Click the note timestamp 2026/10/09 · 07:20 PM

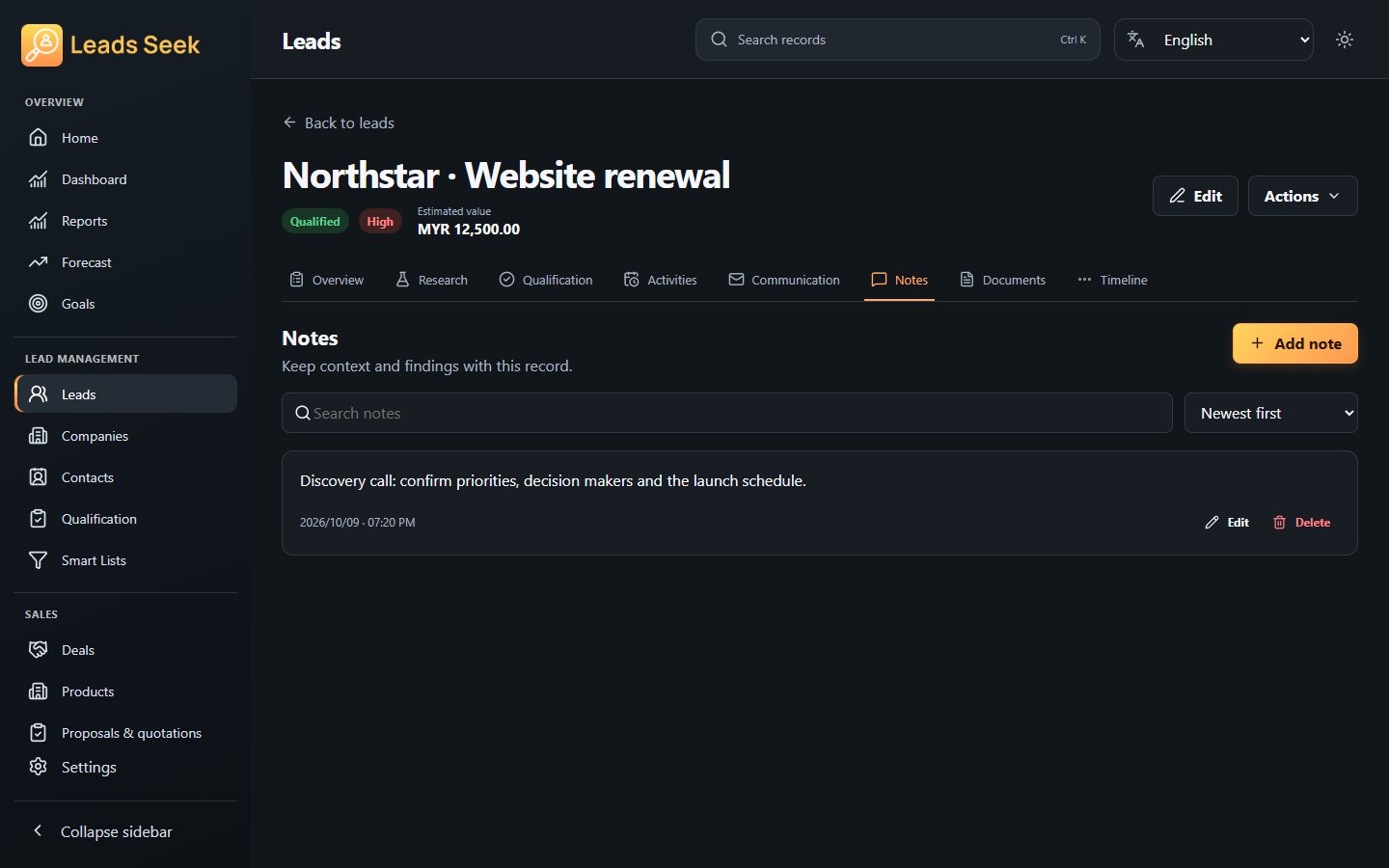click(358, 522)
